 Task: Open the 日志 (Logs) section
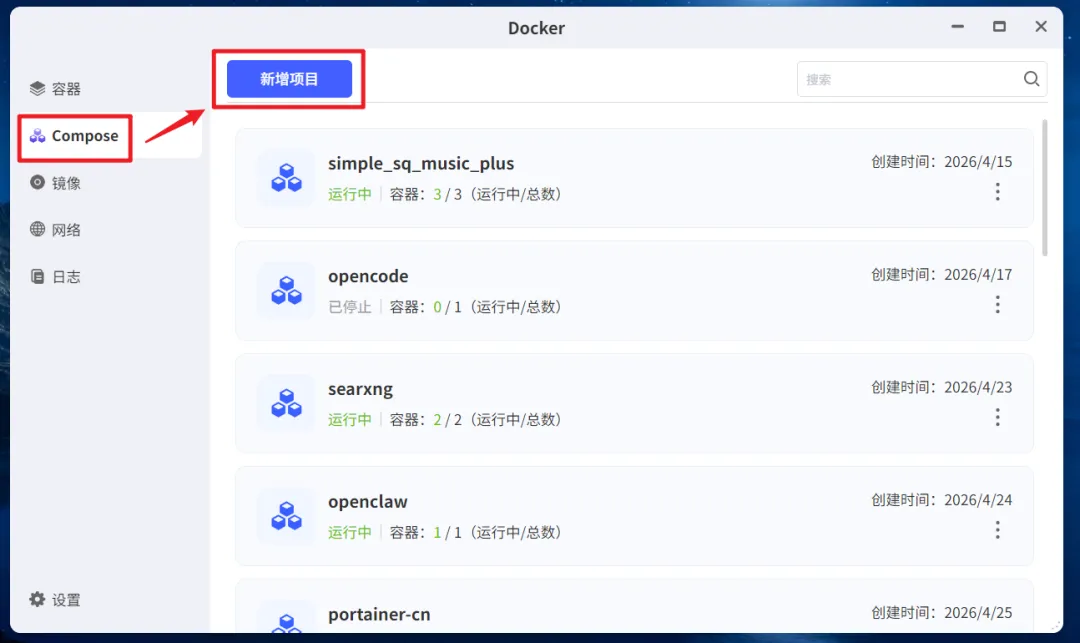coord(110,276)
